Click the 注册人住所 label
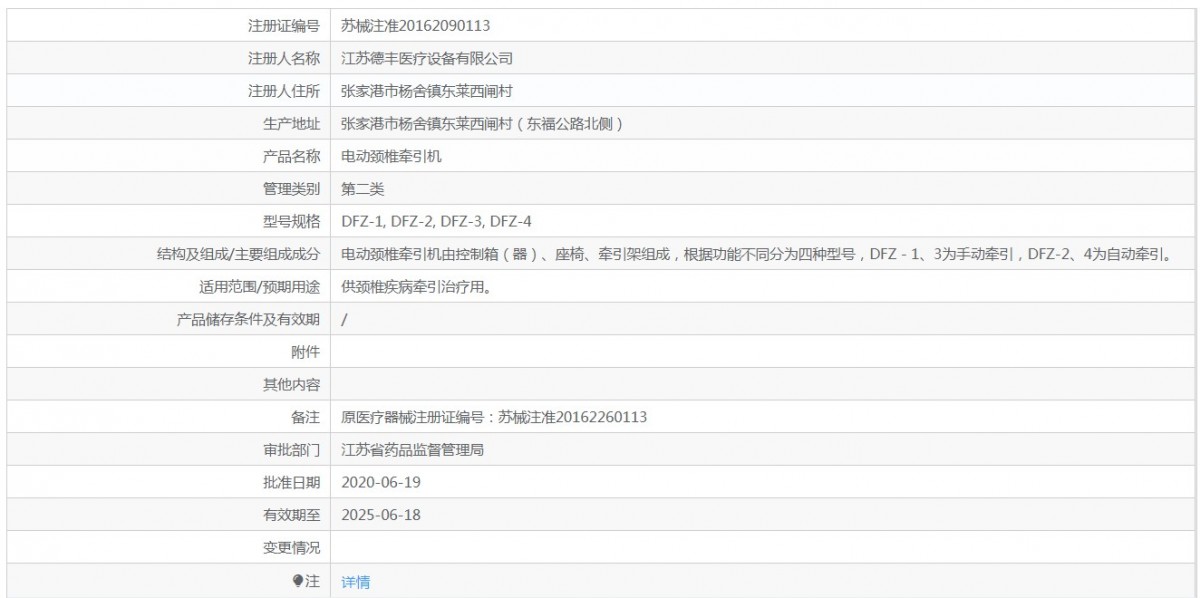This screenshot has width=1200, height=598. 284,91
